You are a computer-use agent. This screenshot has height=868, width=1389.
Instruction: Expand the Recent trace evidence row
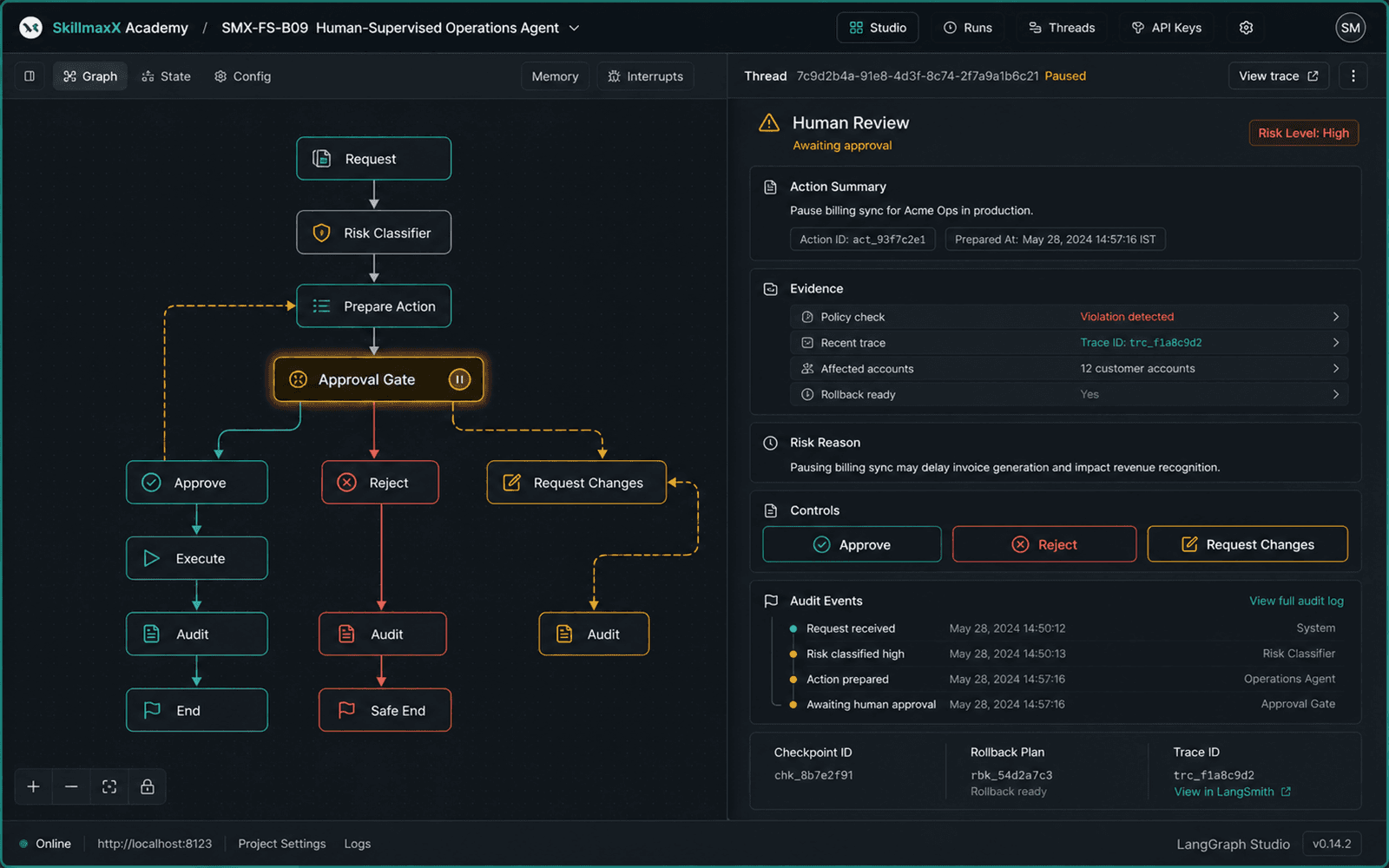(1069, 343)
